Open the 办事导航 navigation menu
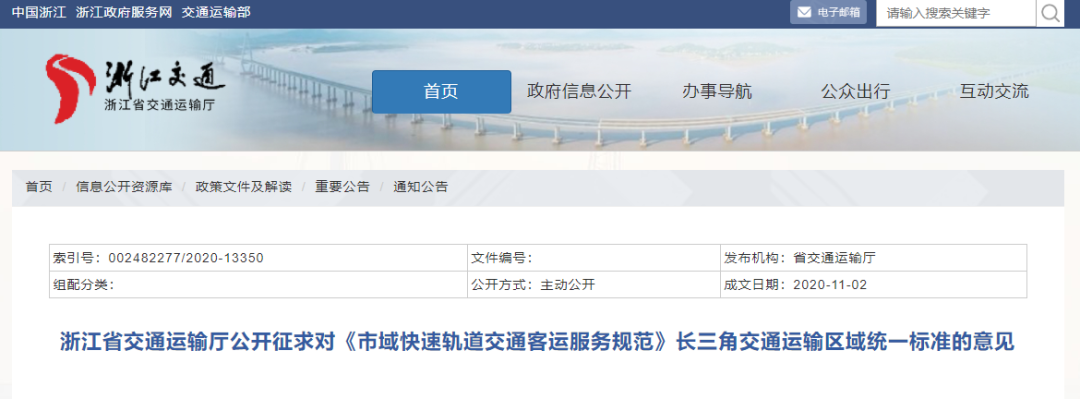The image size is (1080, 399). pyautogui.click(x=717, y=92)
